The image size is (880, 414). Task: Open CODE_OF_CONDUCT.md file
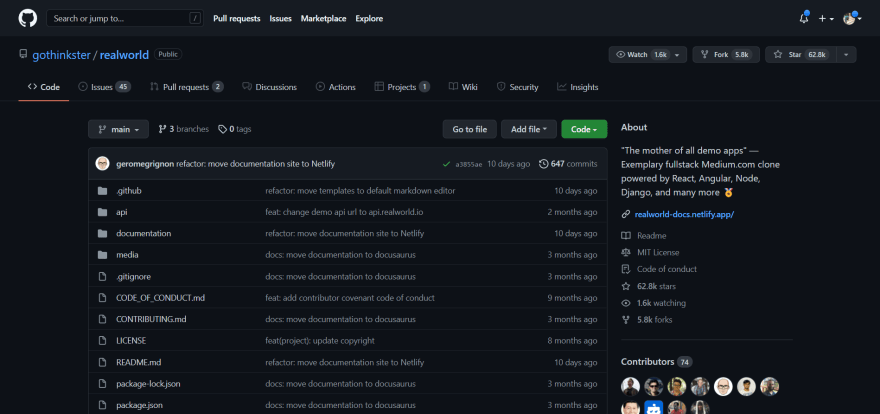[161, 298]
